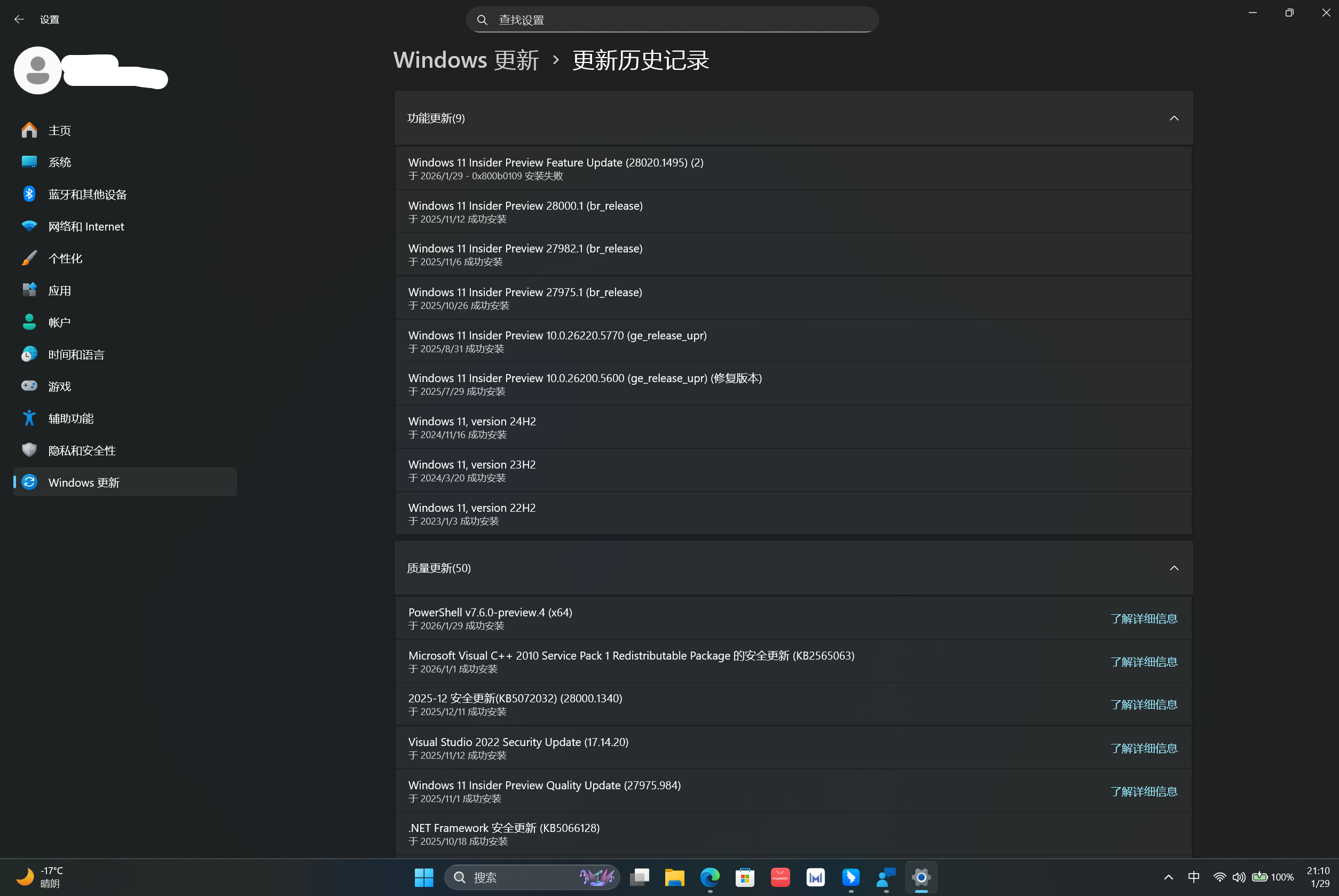Open 了解详细信息 for PowerShell v7.6.0-preview.4
The width and height of the screenshot is (1339, 896).
(x=1144, y=619)
